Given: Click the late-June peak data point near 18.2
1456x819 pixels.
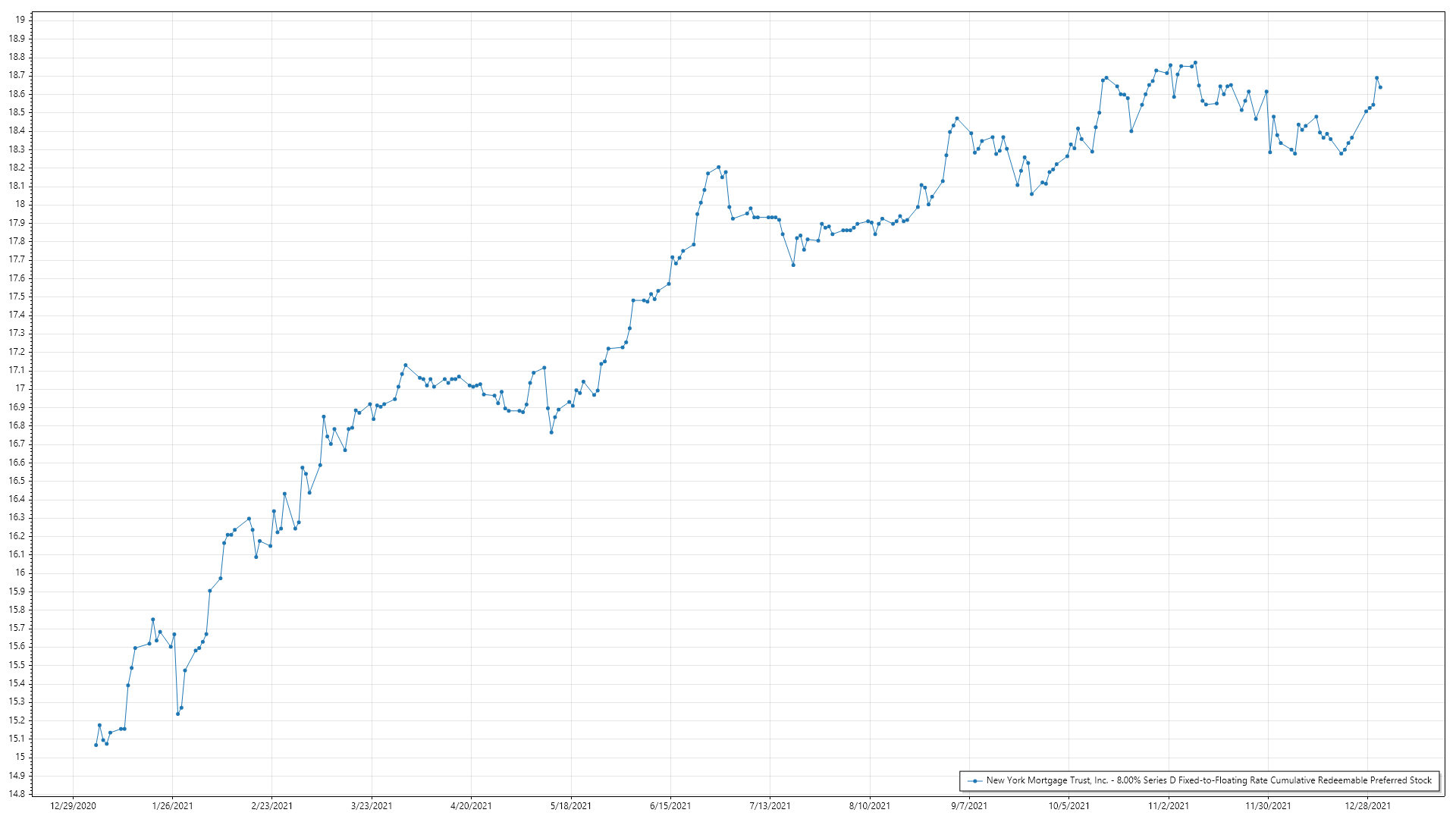Looking at the screenshot, I should point(718,167).
